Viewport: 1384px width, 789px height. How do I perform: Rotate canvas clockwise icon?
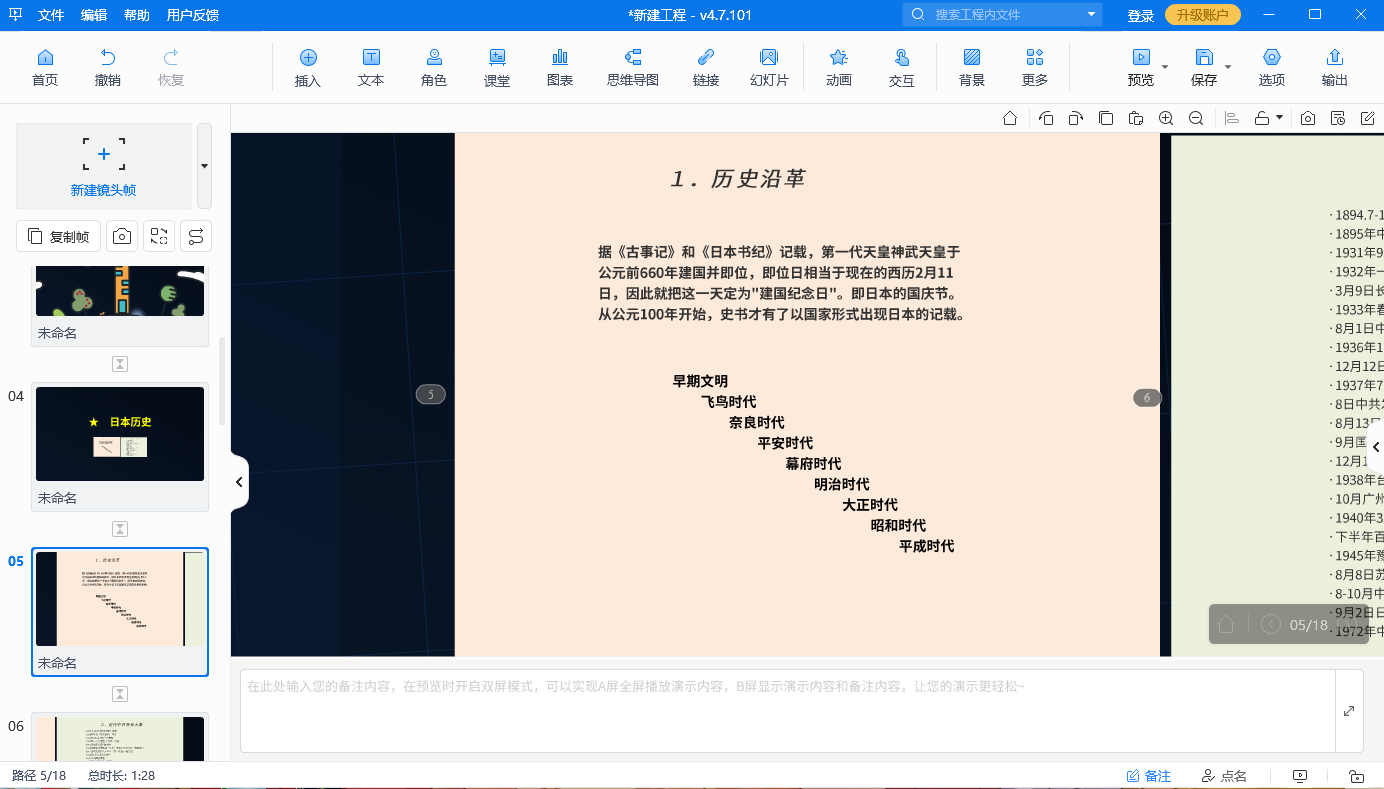tap(1075, 118)
